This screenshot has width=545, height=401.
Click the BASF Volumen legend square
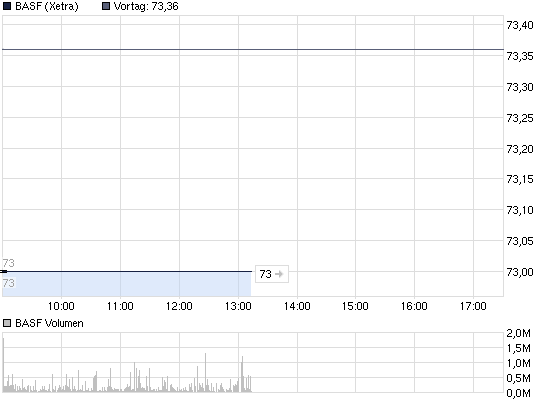point(7,324)
